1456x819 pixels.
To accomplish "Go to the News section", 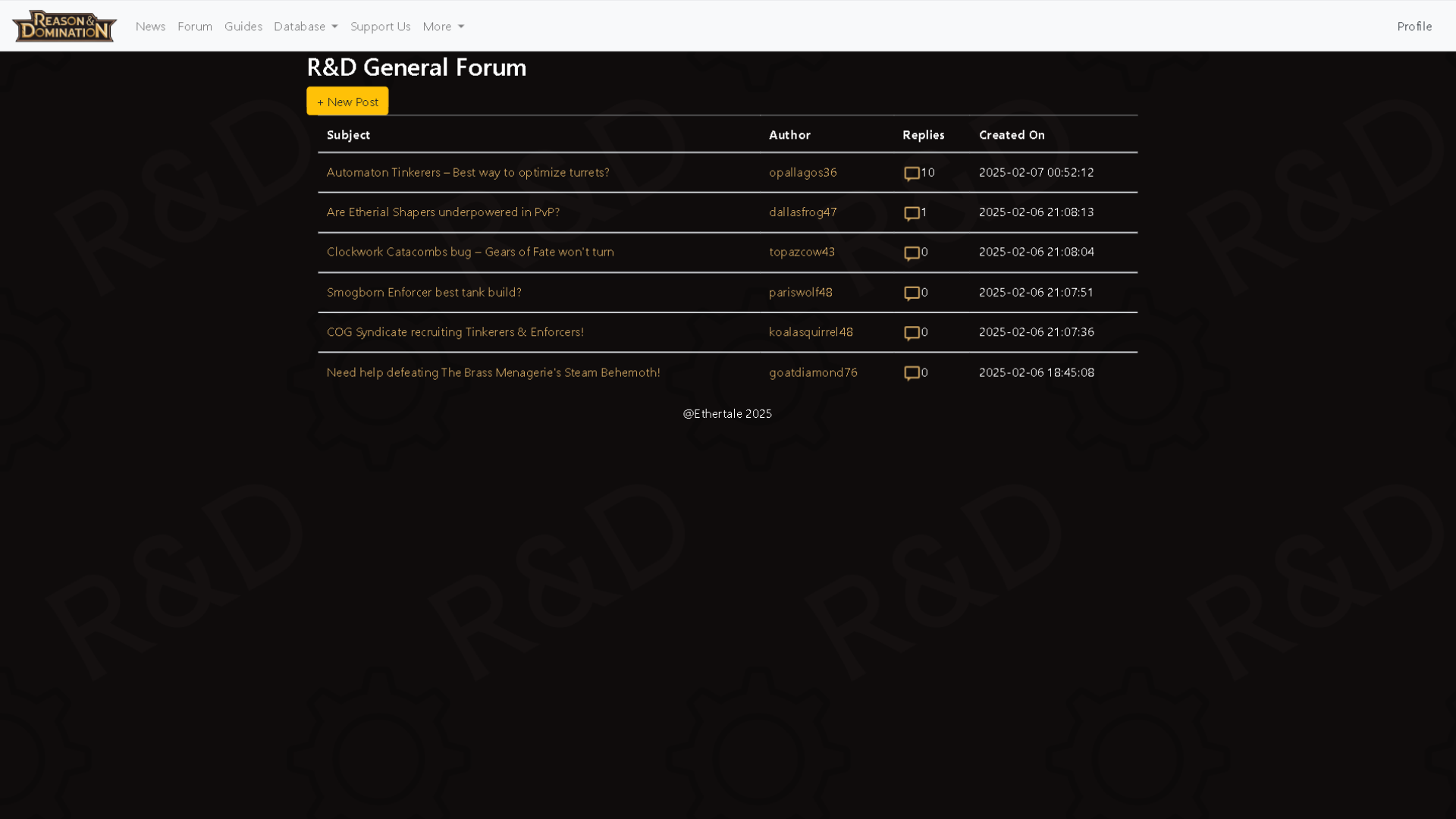I will [150, 26].
